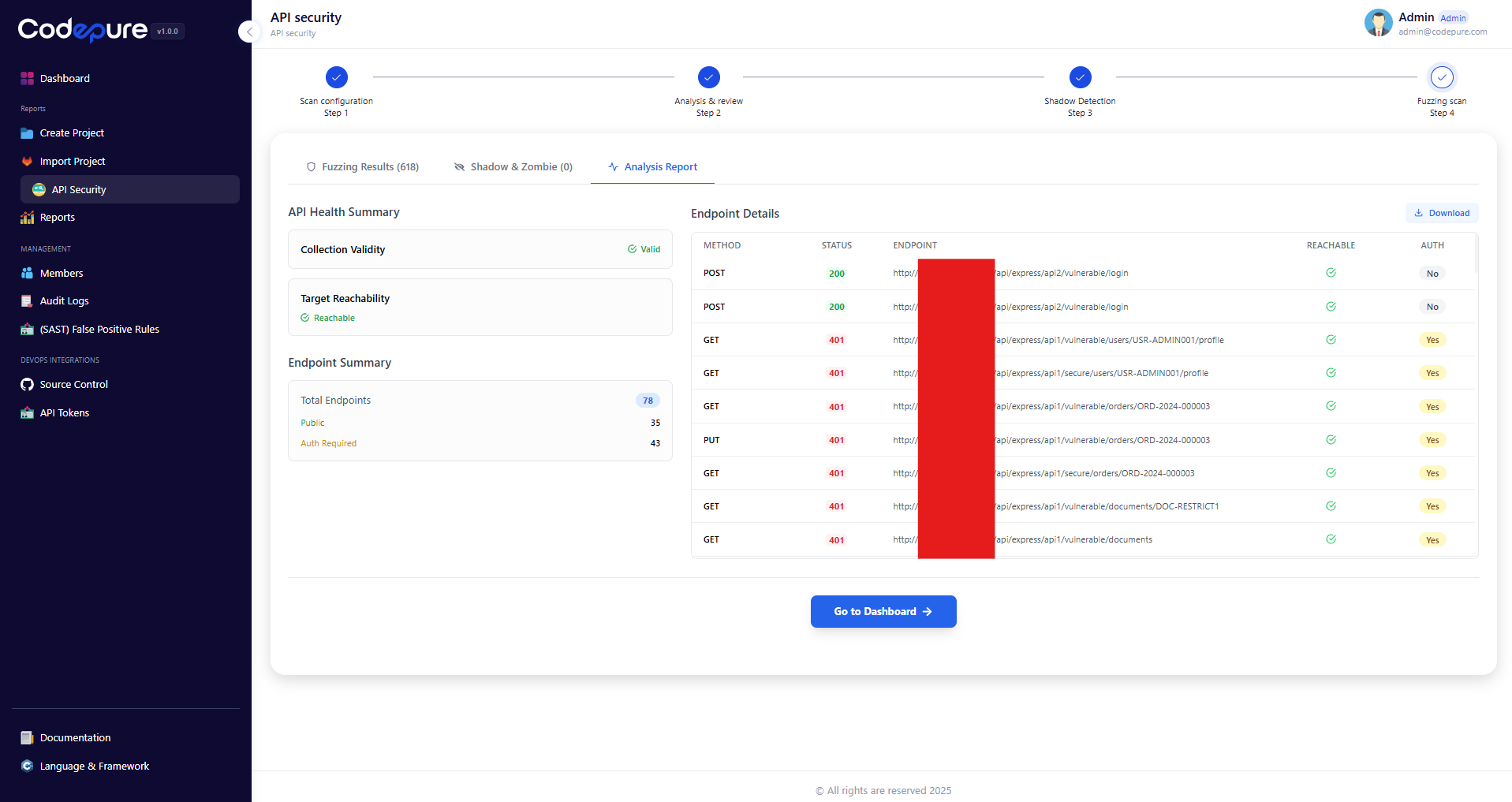Go to Analysis & review step 2
1512x802 pixels.
708,77
